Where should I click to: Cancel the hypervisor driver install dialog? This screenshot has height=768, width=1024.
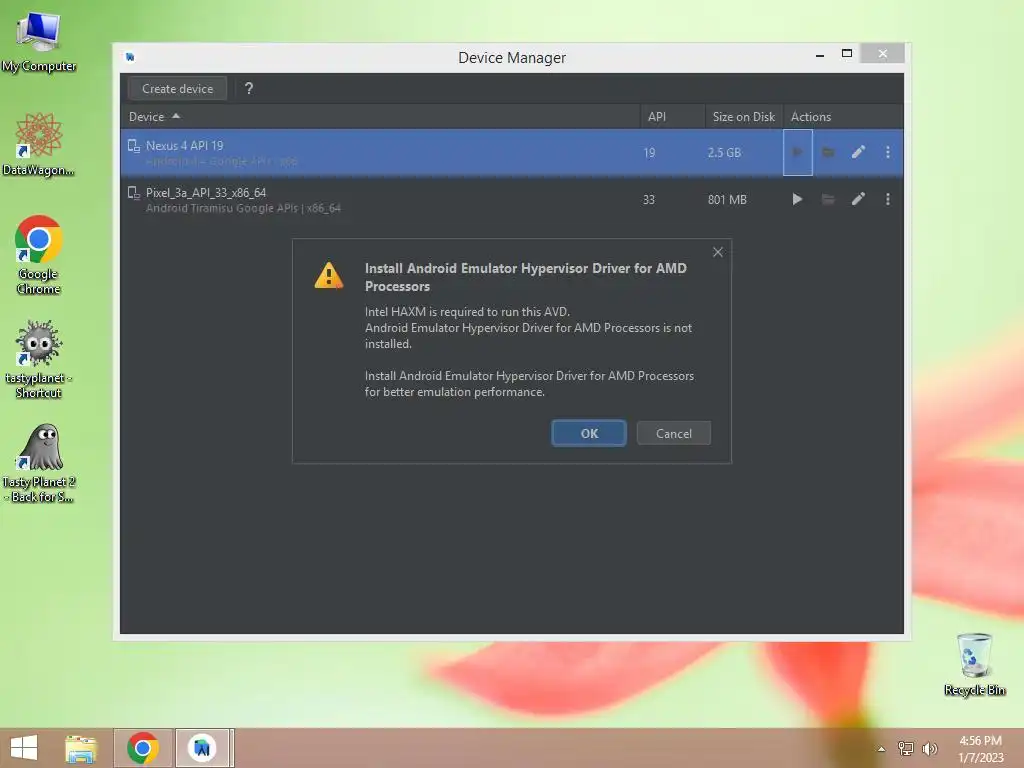click(673, 434)
